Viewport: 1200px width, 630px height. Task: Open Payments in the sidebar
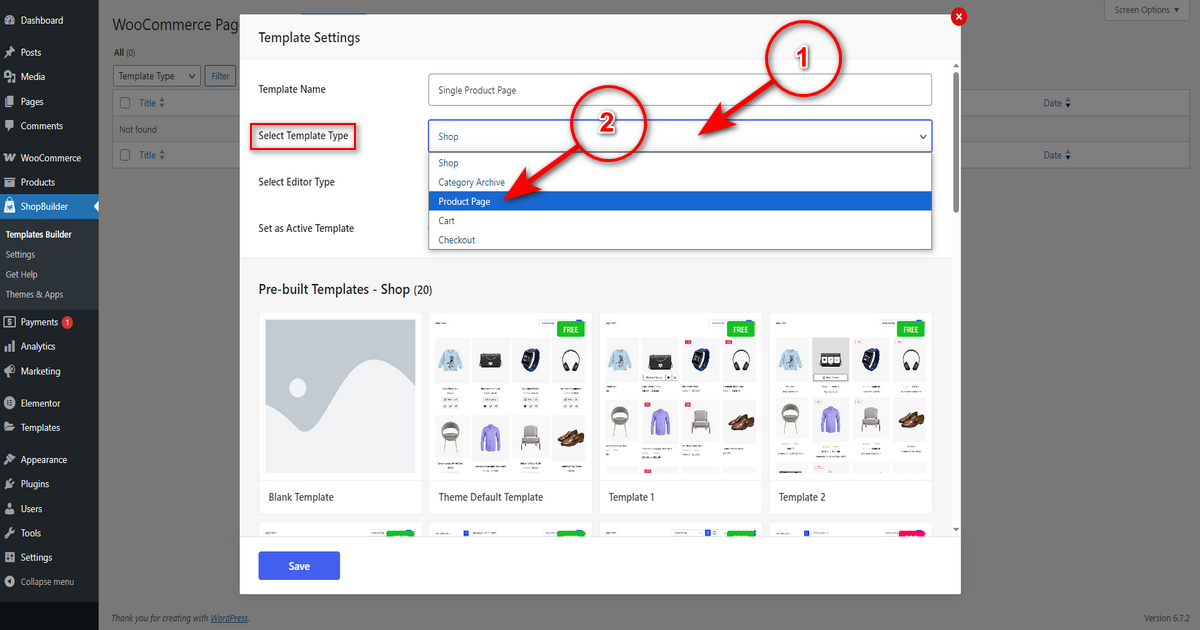48,322
